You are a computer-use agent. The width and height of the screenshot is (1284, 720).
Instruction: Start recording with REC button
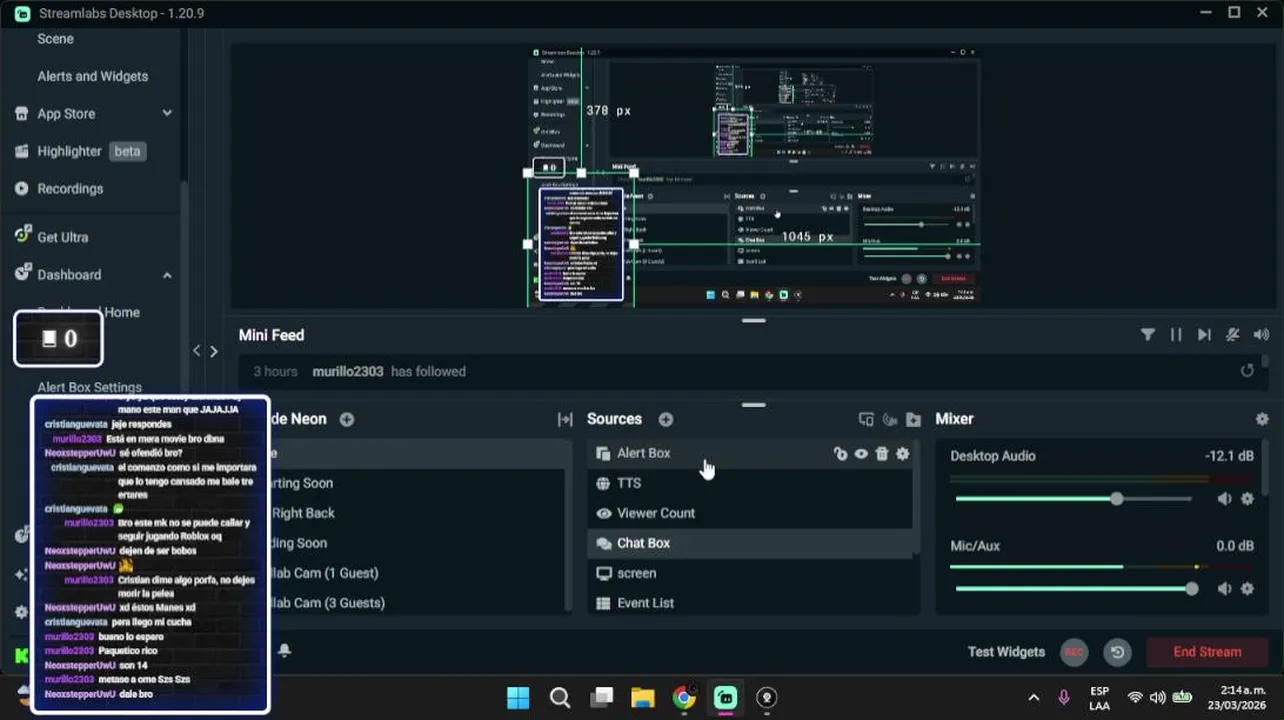[x=1074, y=652]
